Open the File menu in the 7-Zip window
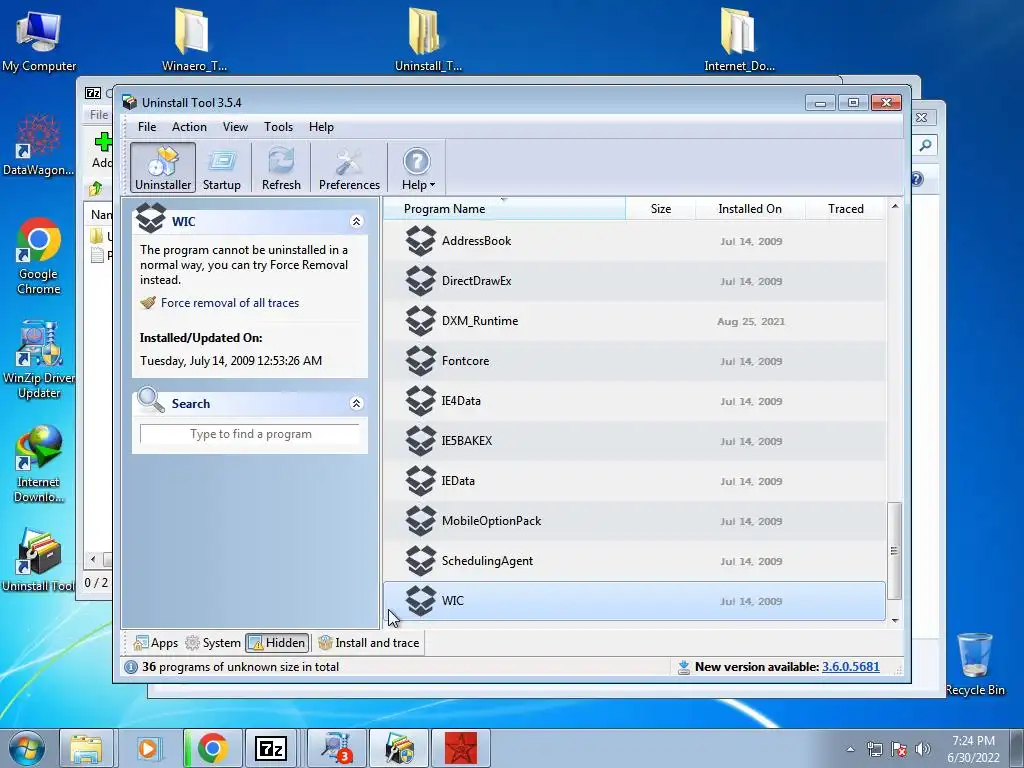 (99, 115)
